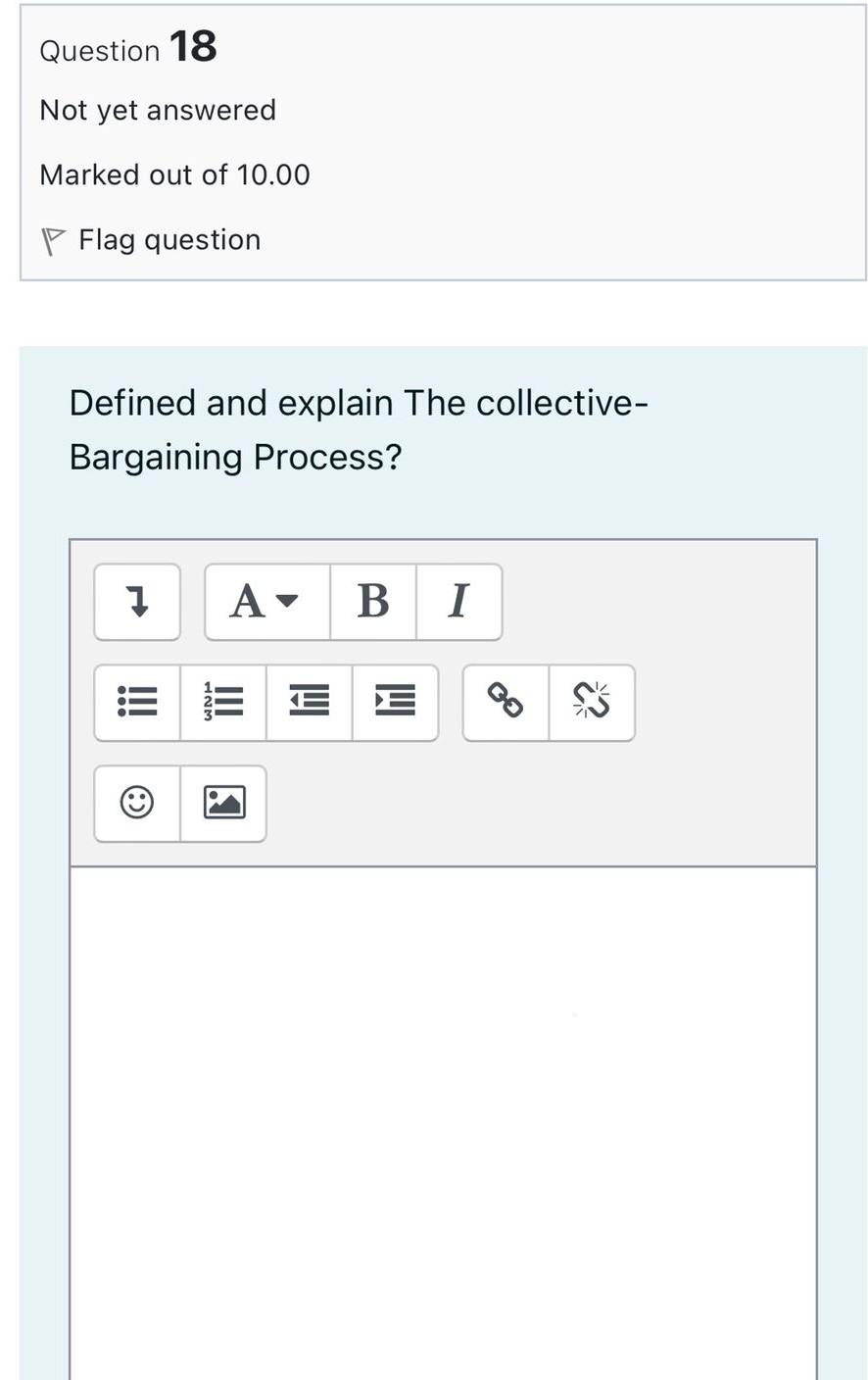The height and width of the screenshot is (1380, 868).
Task: Click the Not yet answered status
Action: coord(158,110)
